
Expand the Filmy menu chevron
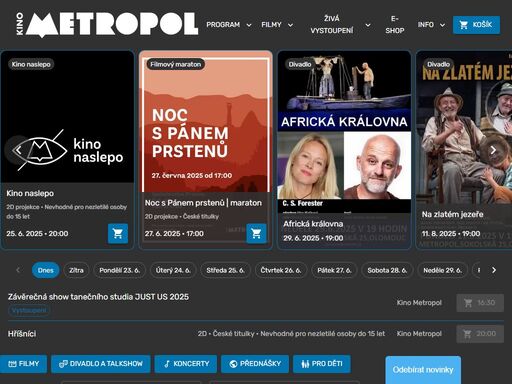click(290, 25)
